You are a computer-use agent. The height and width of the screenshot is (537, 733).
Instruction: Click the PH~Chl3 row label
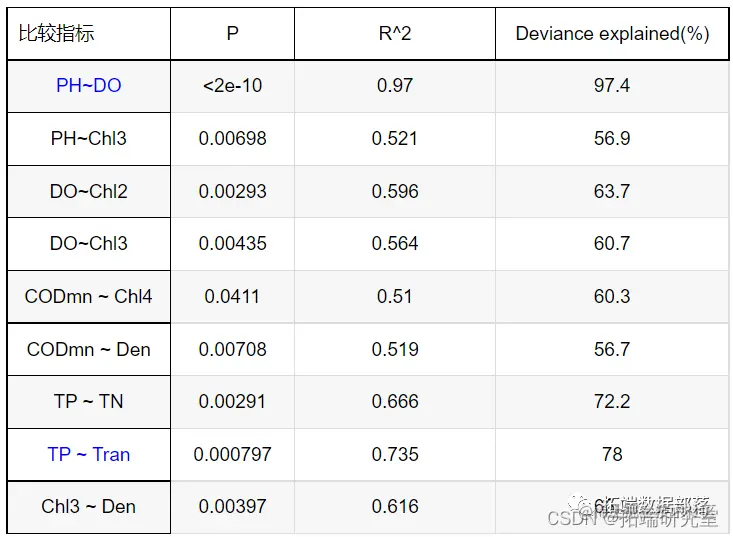89,138
